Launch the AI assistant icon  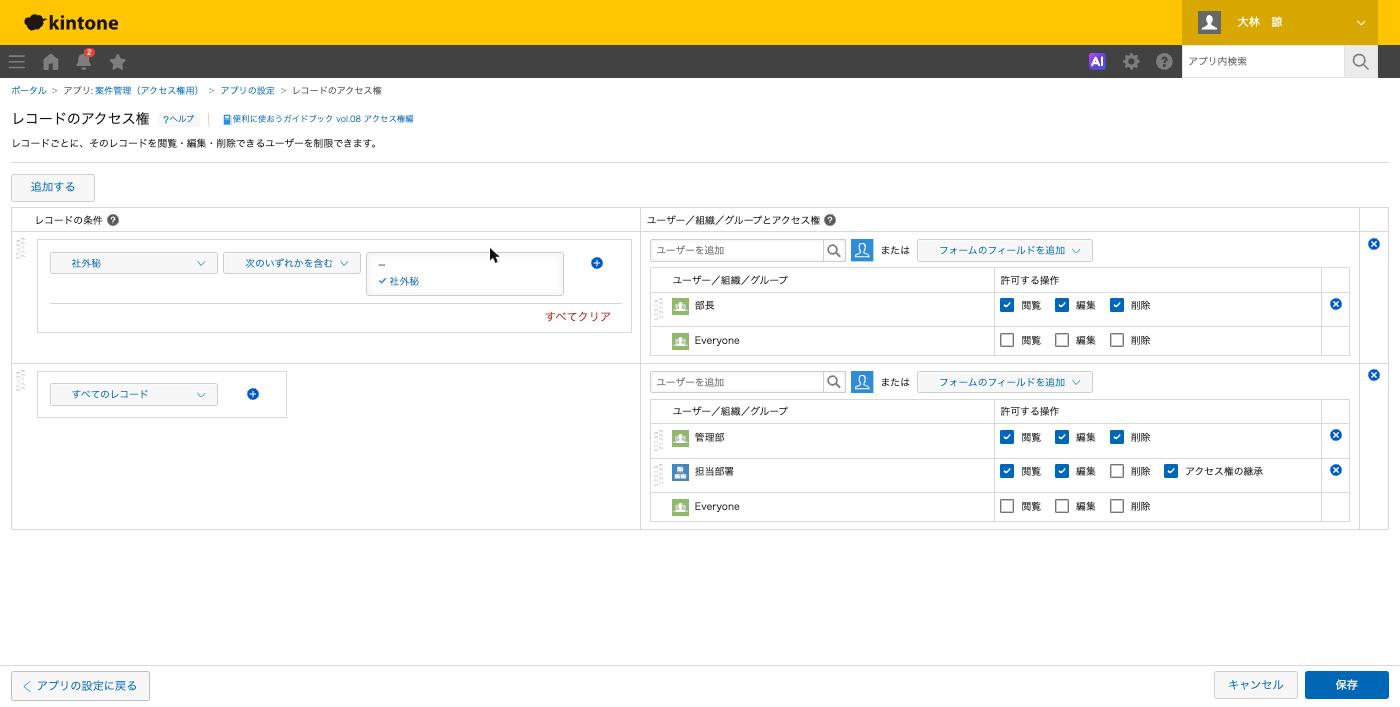pos(1097,61)
